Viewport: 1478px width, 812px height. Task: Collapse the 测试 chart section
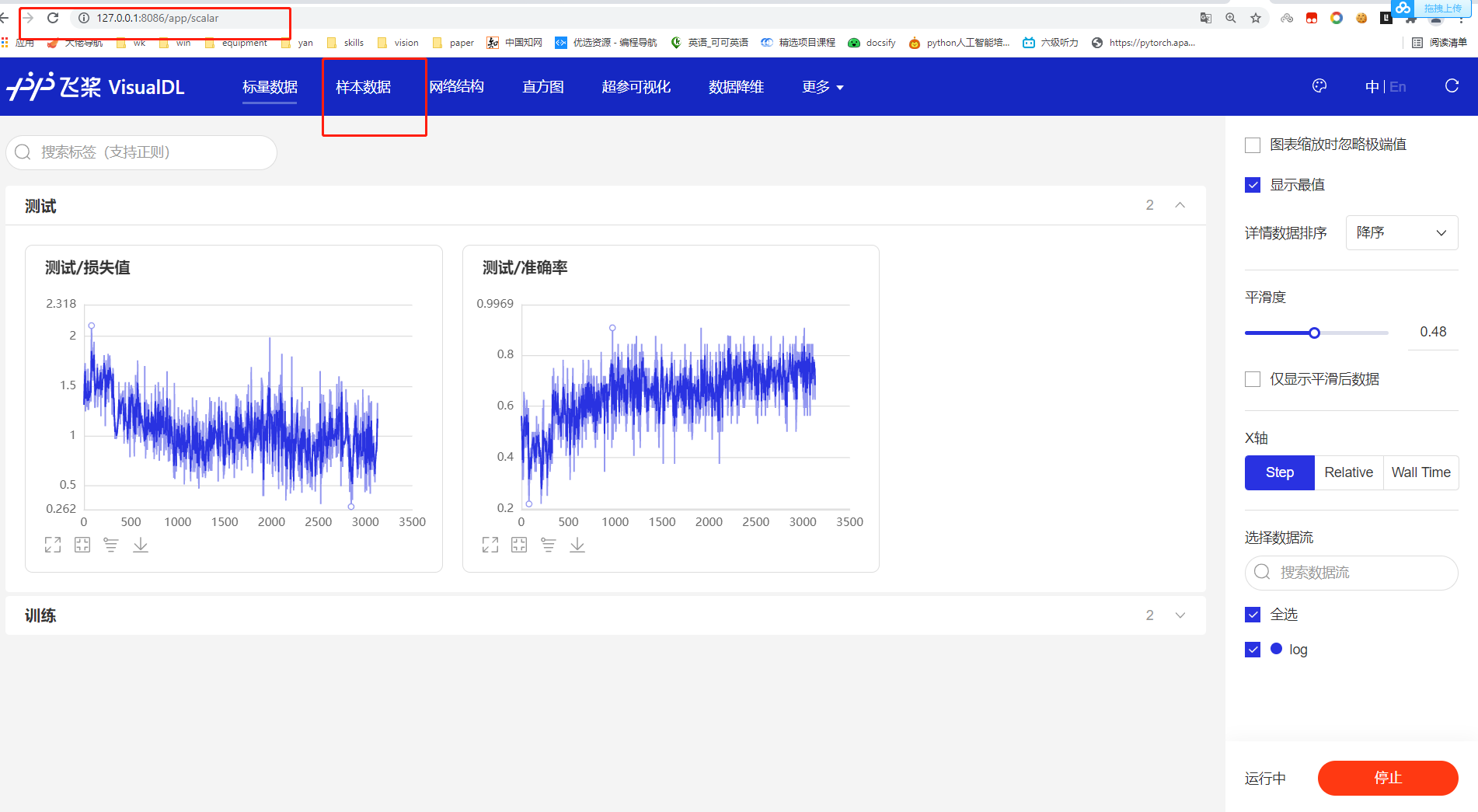pyautogui.click(x=1180, y=204)
